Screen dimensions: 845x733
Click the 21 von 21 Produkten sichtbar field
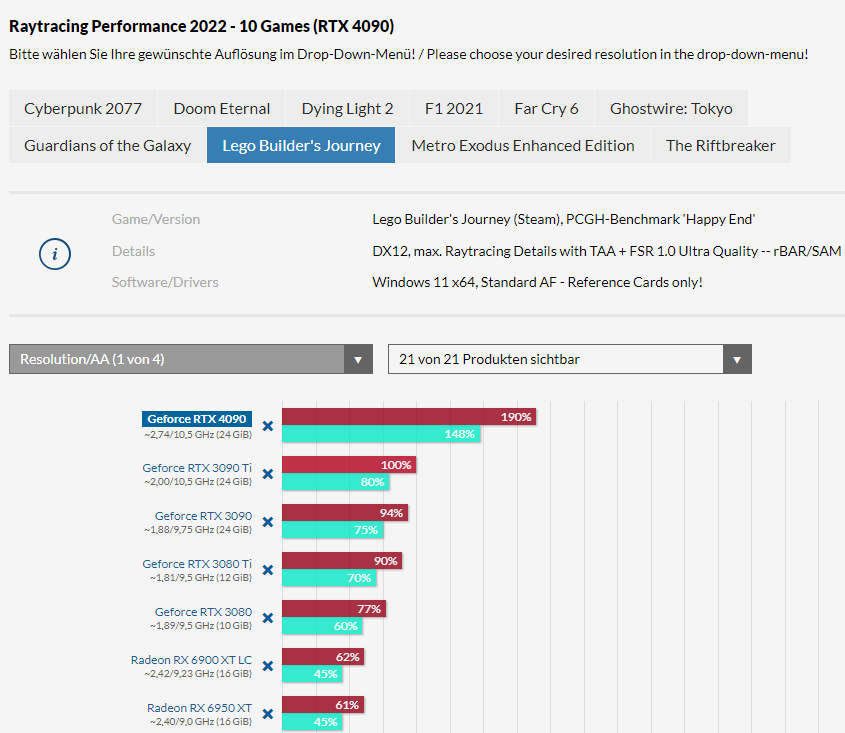[570, 359]
